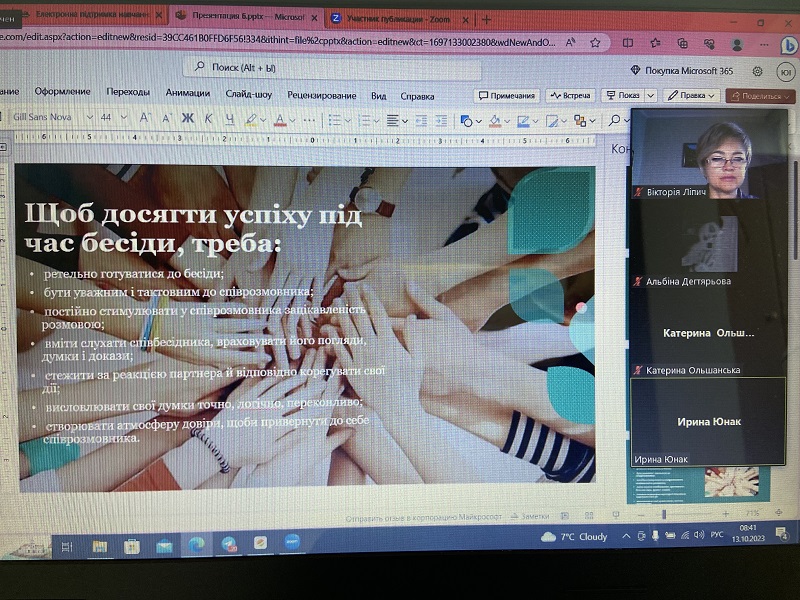Decrease list indent level

[x=421, y=121]
